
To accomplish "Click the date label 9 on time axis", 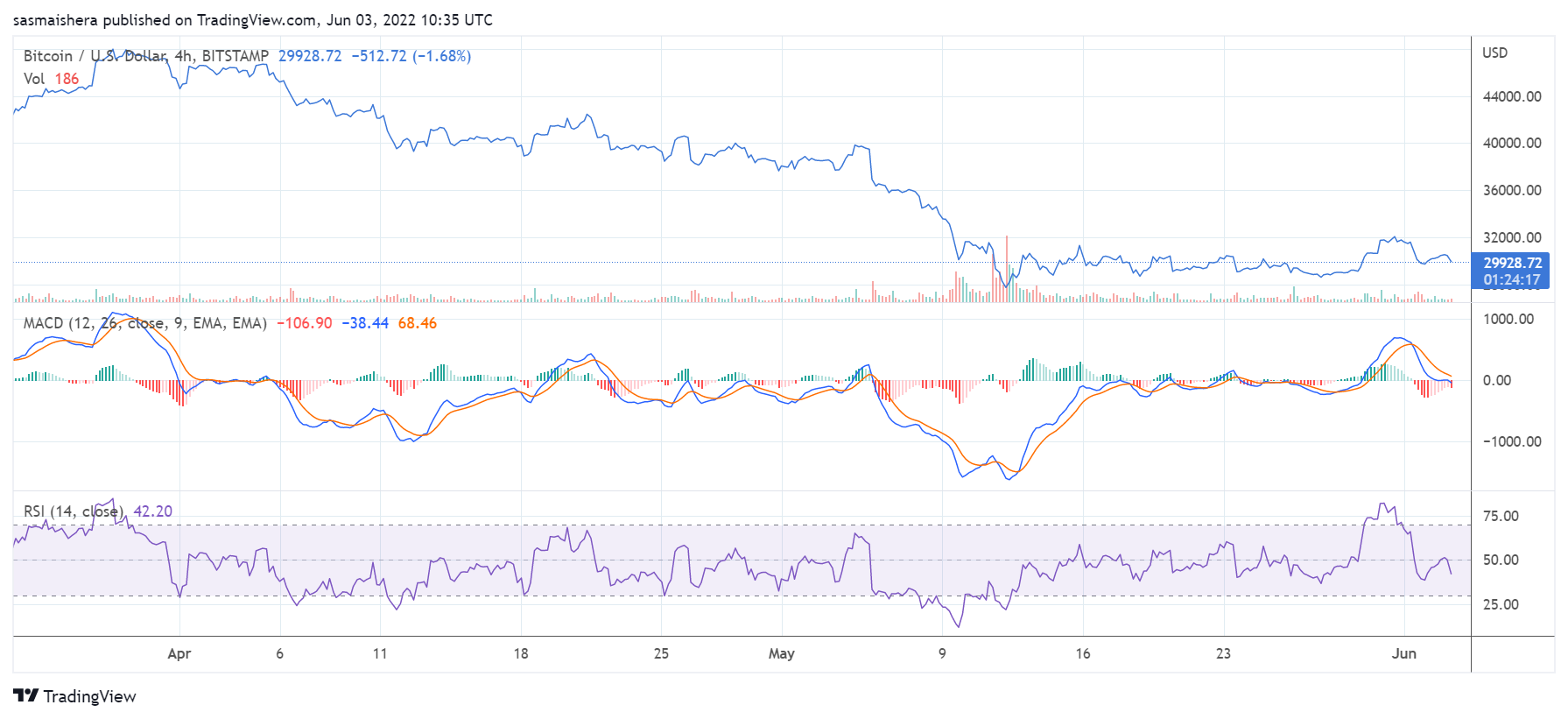I will click(942, 653).
